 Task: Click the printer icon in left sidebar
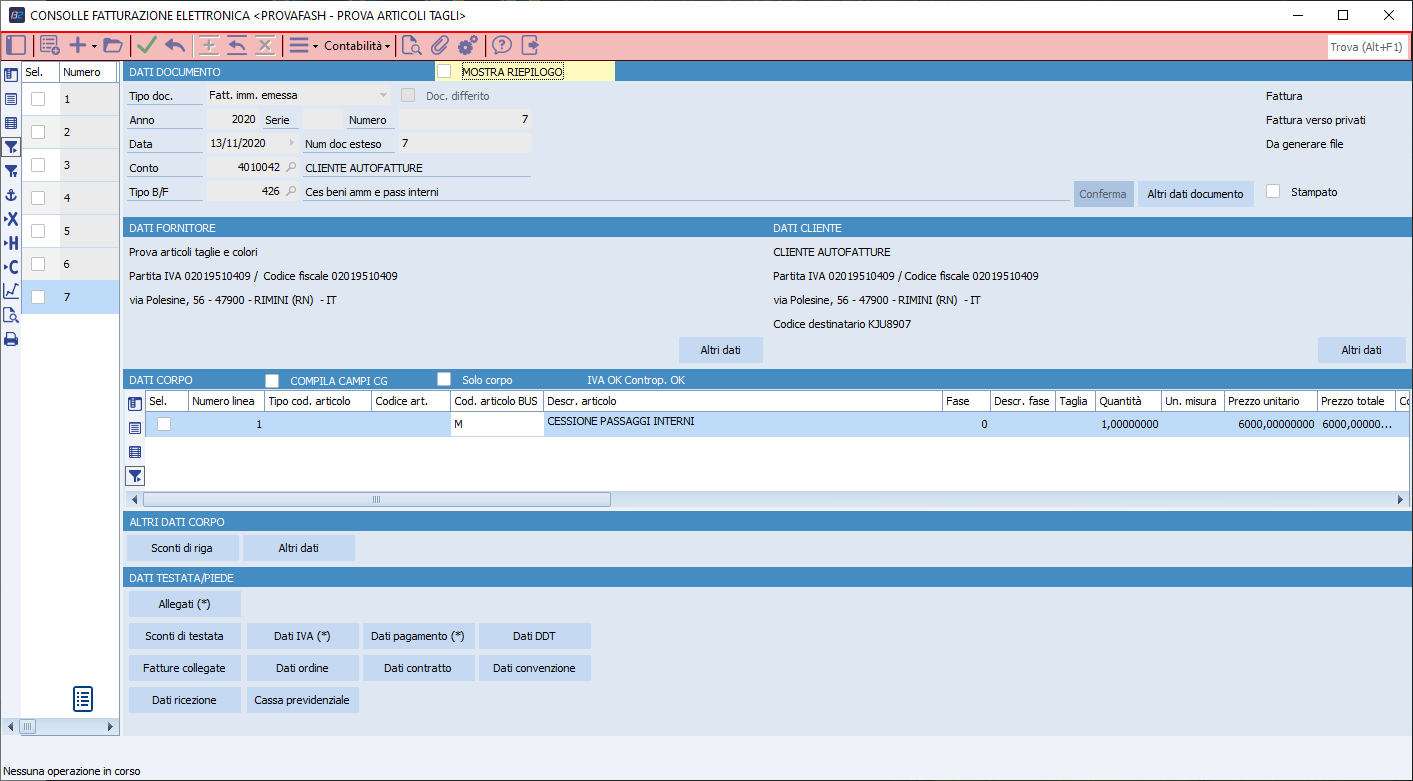click(11, 339)
